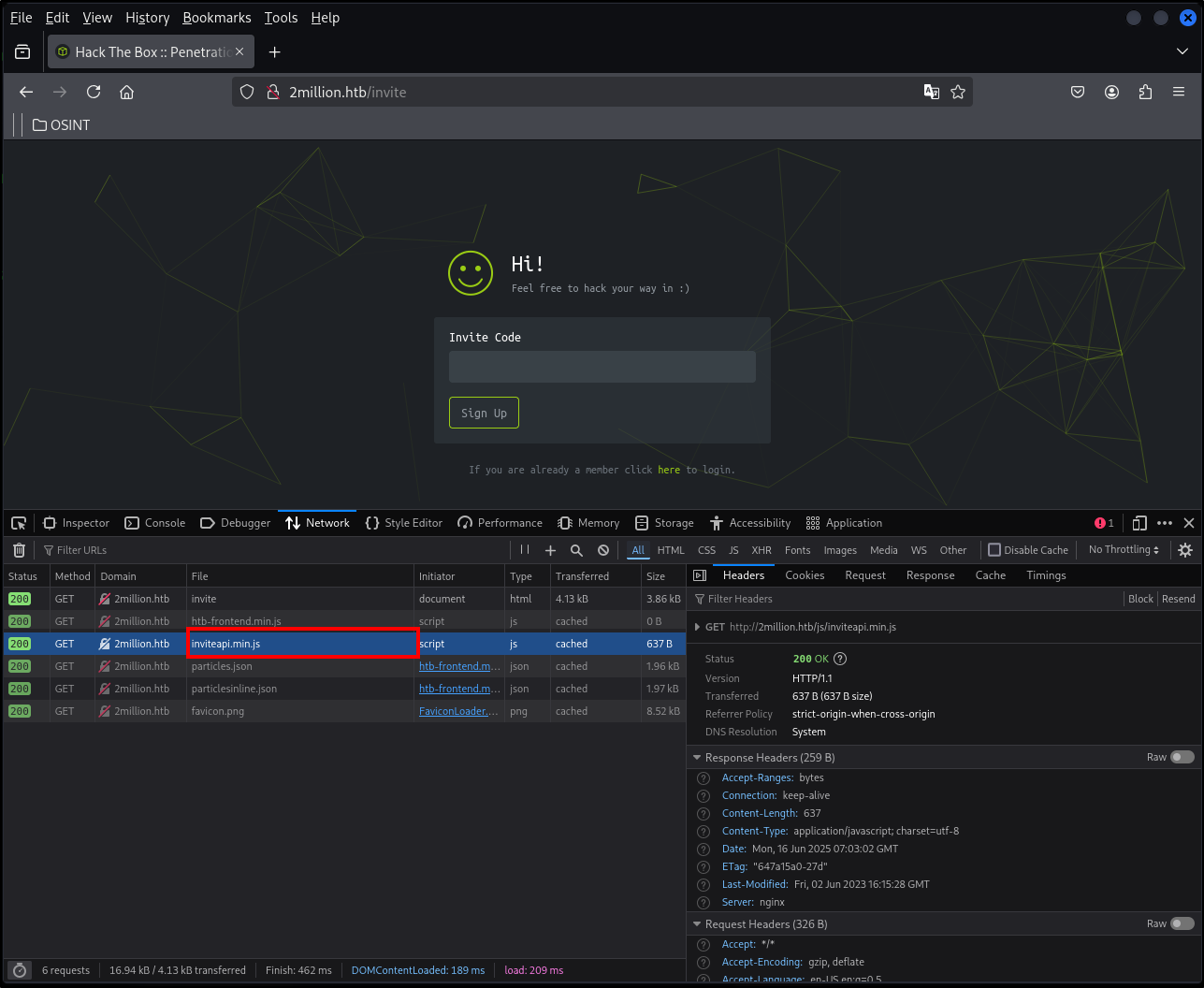Open the network search magnifier
The width and height of the screenshot is (1204, 988).
[x=577, y=550]
